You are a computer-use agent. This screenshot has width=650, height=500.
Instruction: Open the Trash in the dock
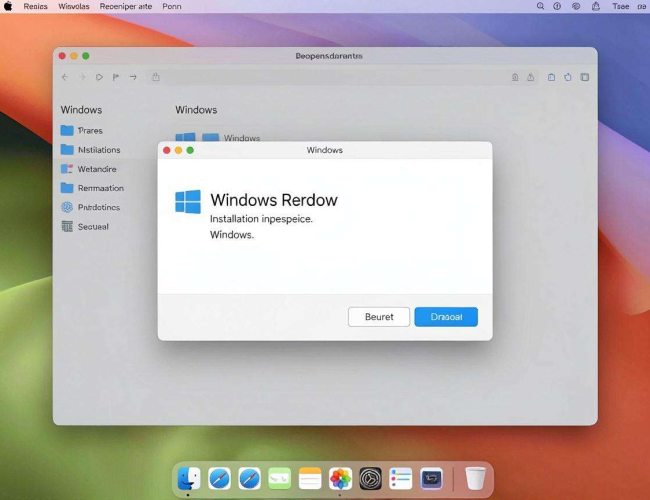click(475, 478)
